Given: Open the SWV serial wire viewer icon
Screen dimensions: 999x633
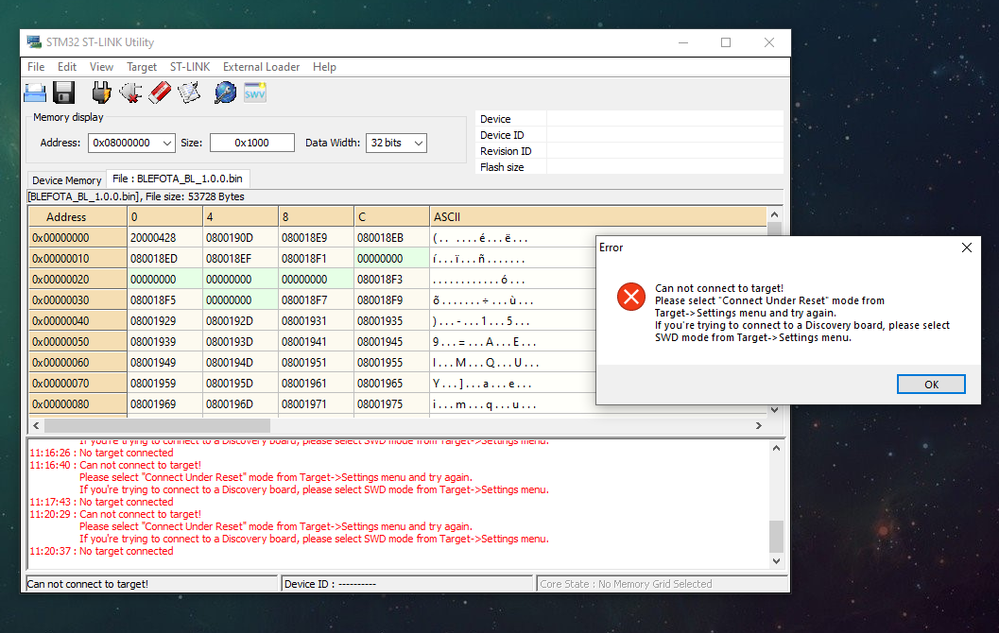Looking at the screenshot, I should pyautogui.click(x=255, y=93).
